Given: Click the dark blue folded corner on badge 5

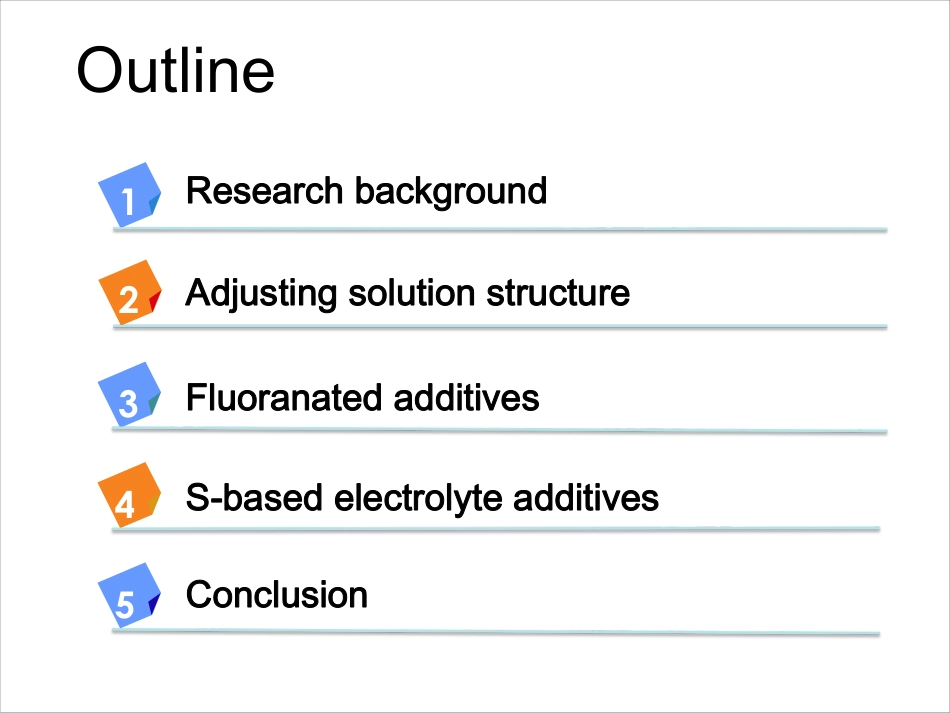Looking at the screenshot, I should [155, 603].
